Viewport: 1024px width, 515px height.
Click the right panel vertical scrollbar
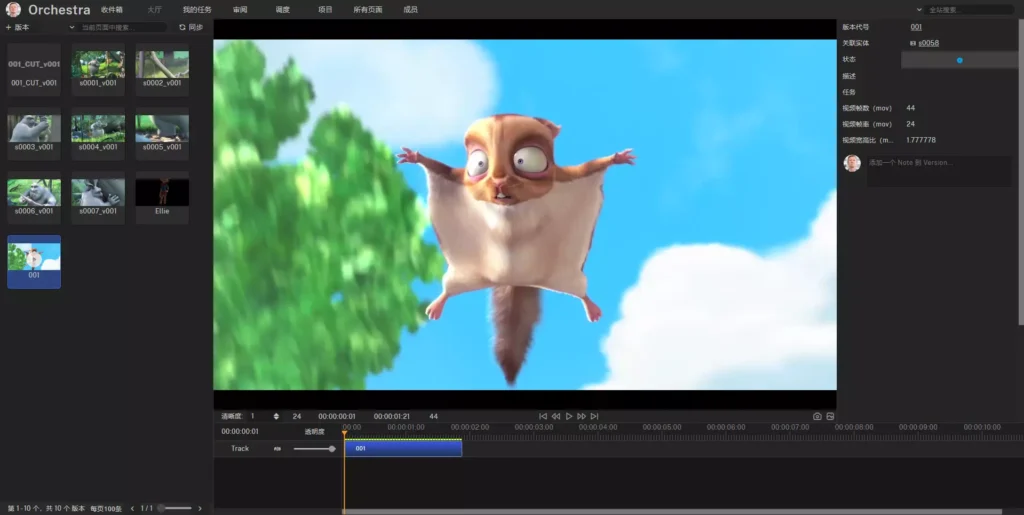coord(1021,173)
